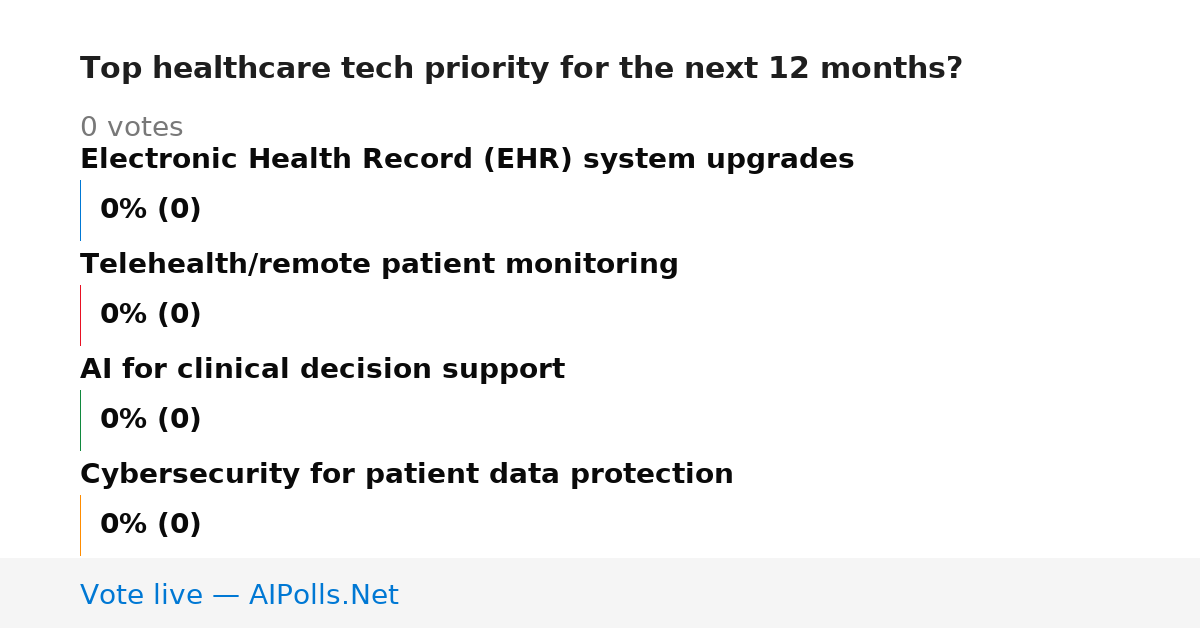Click 'Vote live' text in footer

click(141, 596)
